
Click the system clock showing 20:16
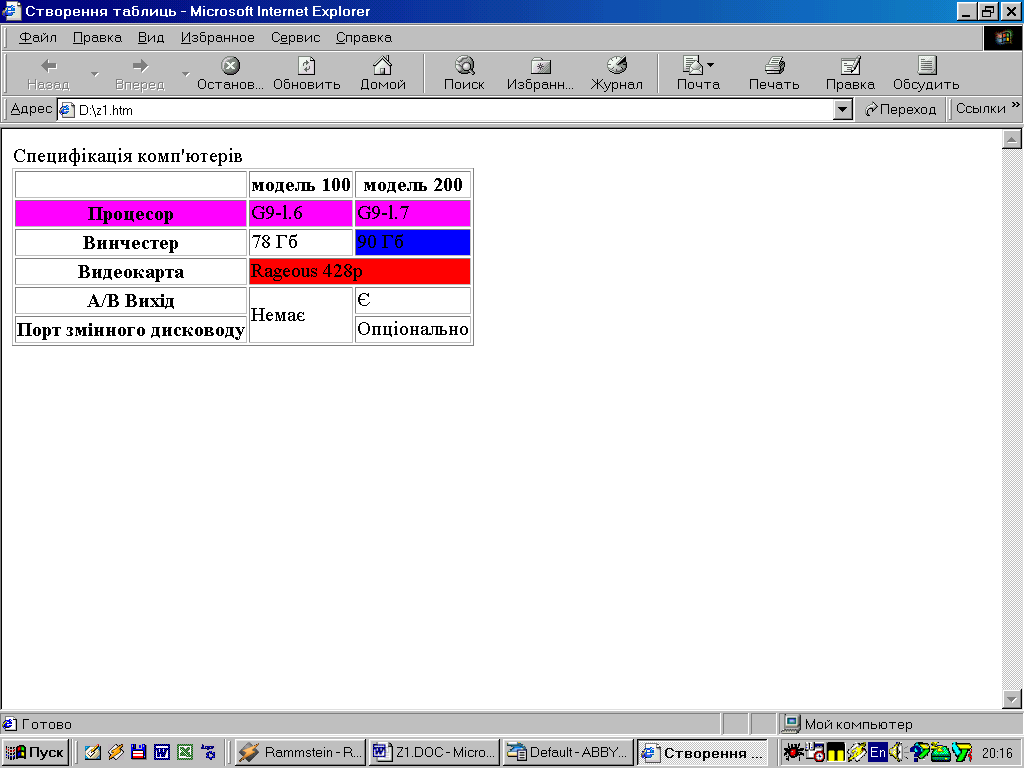(997, 753)
